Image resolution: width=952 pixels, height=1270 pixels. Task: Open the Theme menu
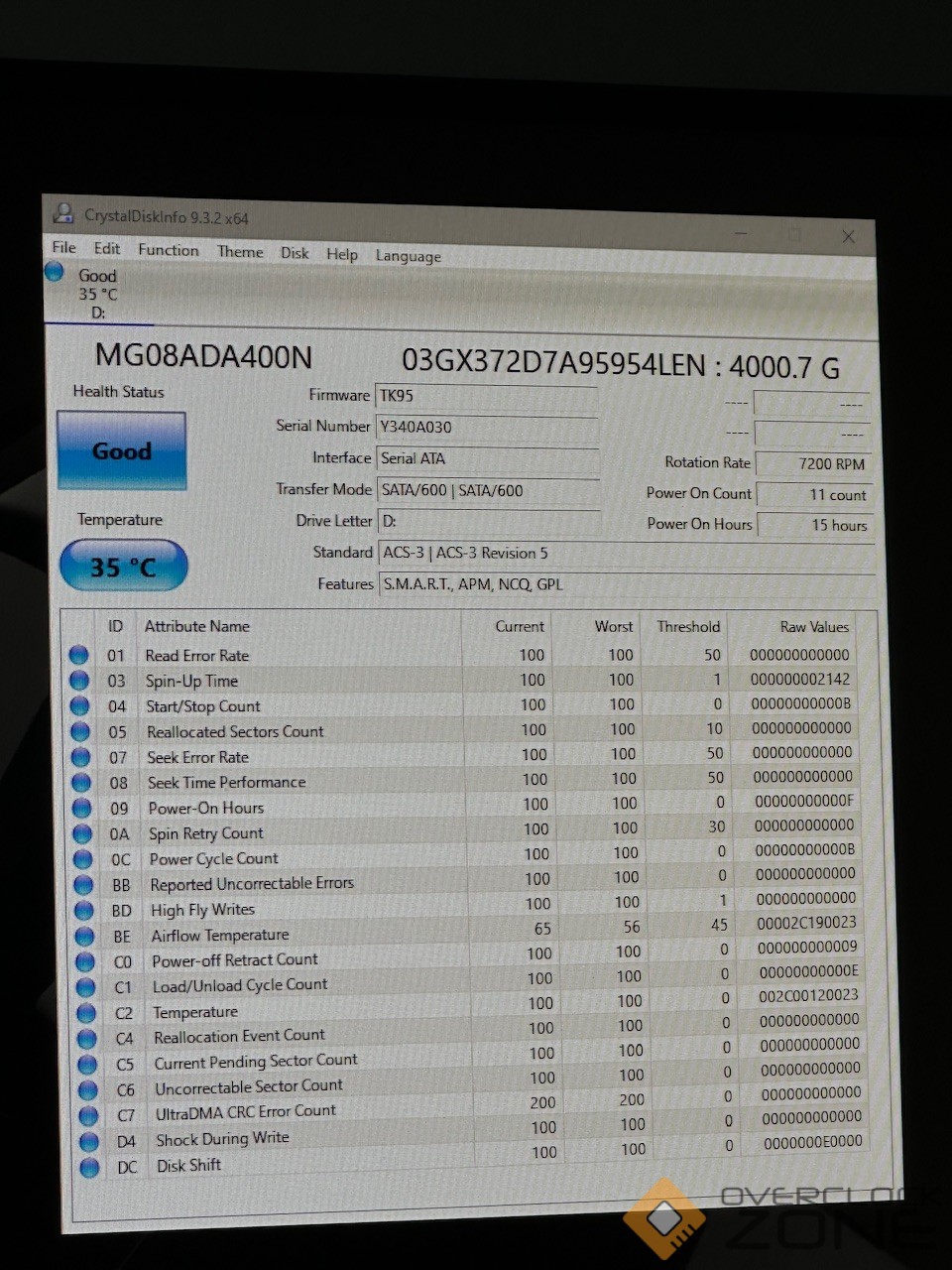[x=240, y=252]
